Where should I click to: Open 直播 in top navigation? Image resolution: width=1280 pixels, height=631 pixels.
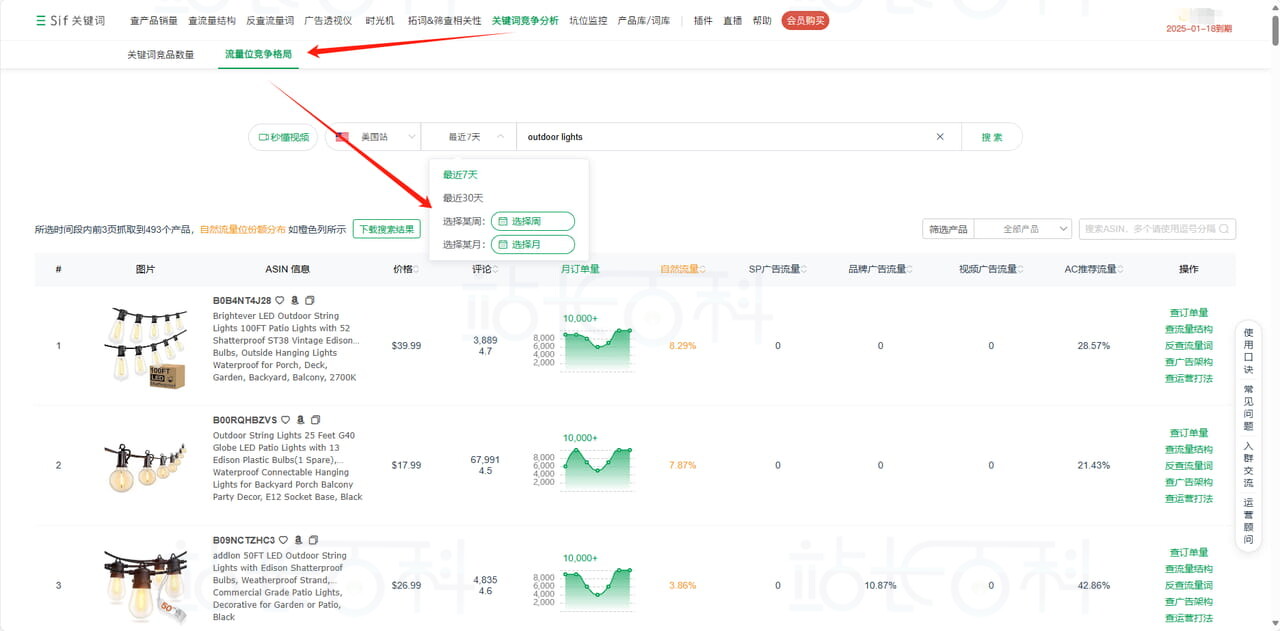click(x=733, y=21)
